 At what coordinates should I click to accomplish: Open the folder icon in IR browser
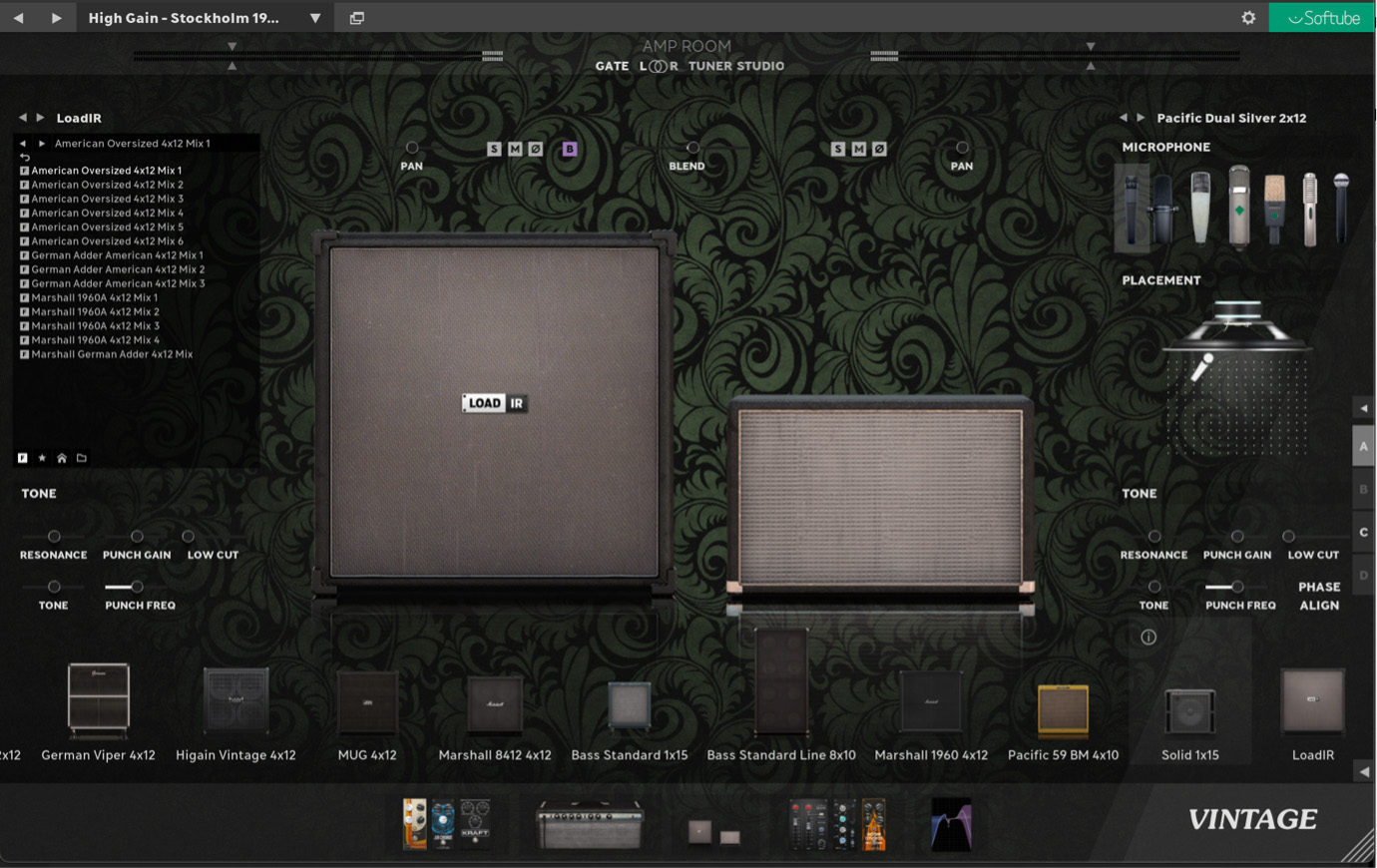[82, 458]
